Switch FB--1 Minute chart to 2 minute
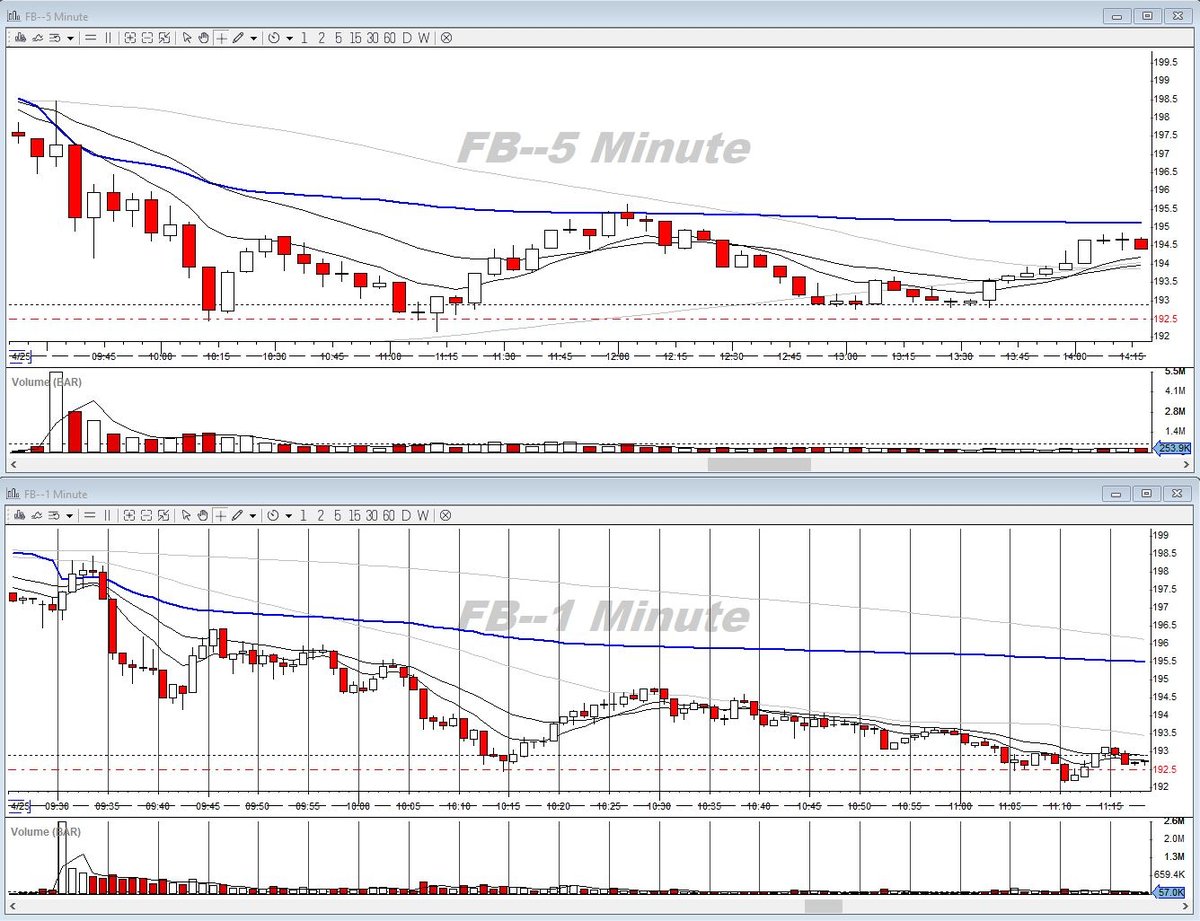 point(321,515)
